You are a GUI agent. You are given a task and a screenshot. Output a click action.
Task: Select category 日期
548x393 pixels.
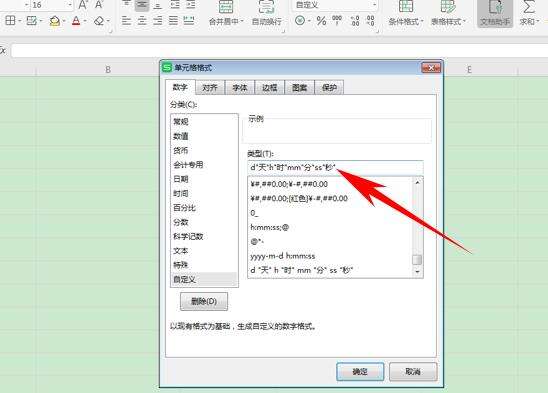(204, 179)
